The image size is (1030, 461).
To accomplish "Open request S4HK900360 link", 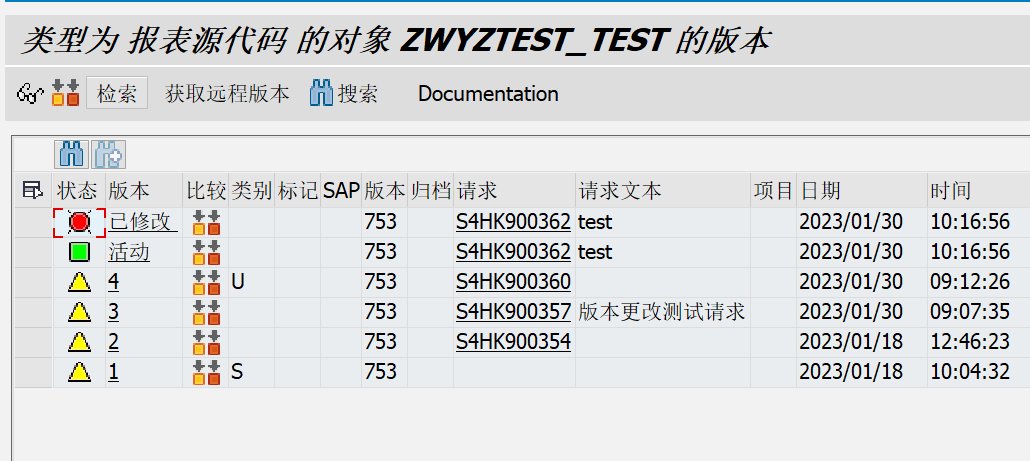I will coord(513,282).
